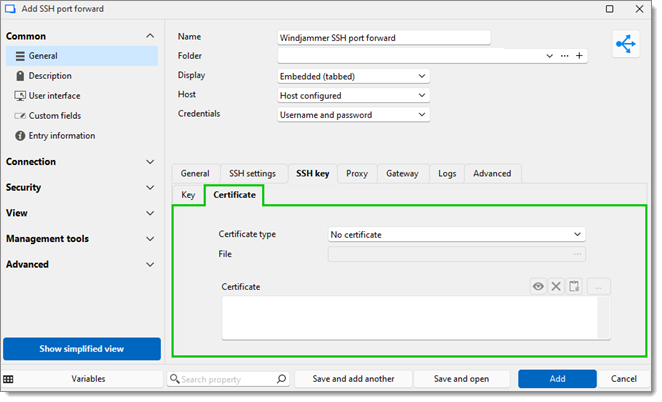This screenshot has width=662, height=402.
Task: Click the ellipsis browse button beside Folder
Action: pos(565,56)
